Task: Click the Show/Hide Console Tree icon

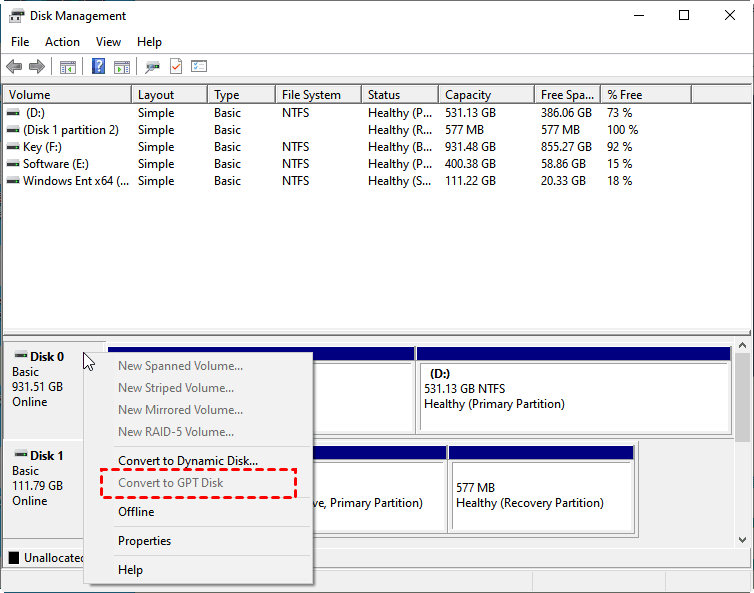Action: [68, 66]
